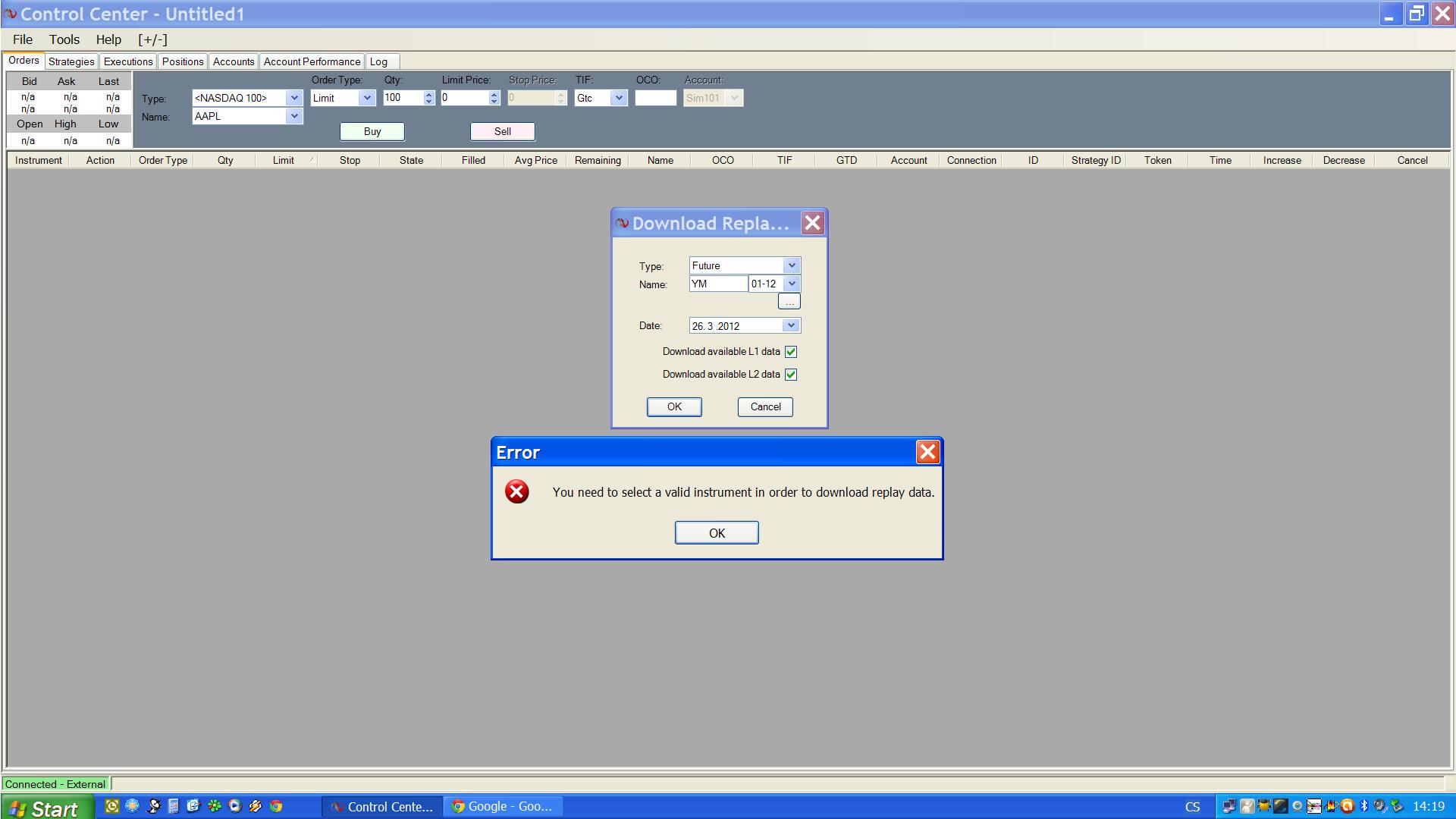The width and height of the screenshot is (1456, 819).
Task: Increase Qty with the spinner up arrow
Action: 428,94
